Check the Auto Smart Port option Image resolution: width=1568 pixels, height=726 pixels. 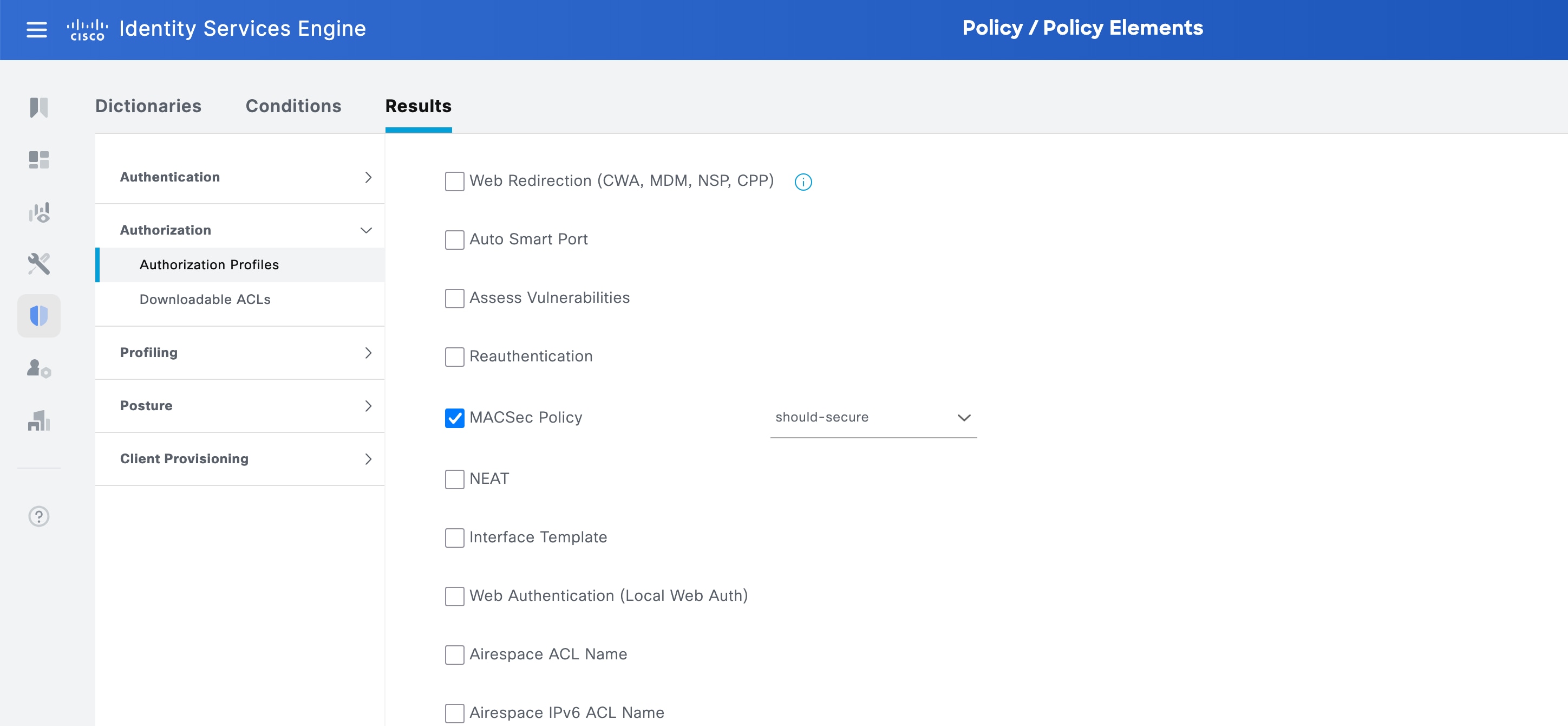[454, 240]
